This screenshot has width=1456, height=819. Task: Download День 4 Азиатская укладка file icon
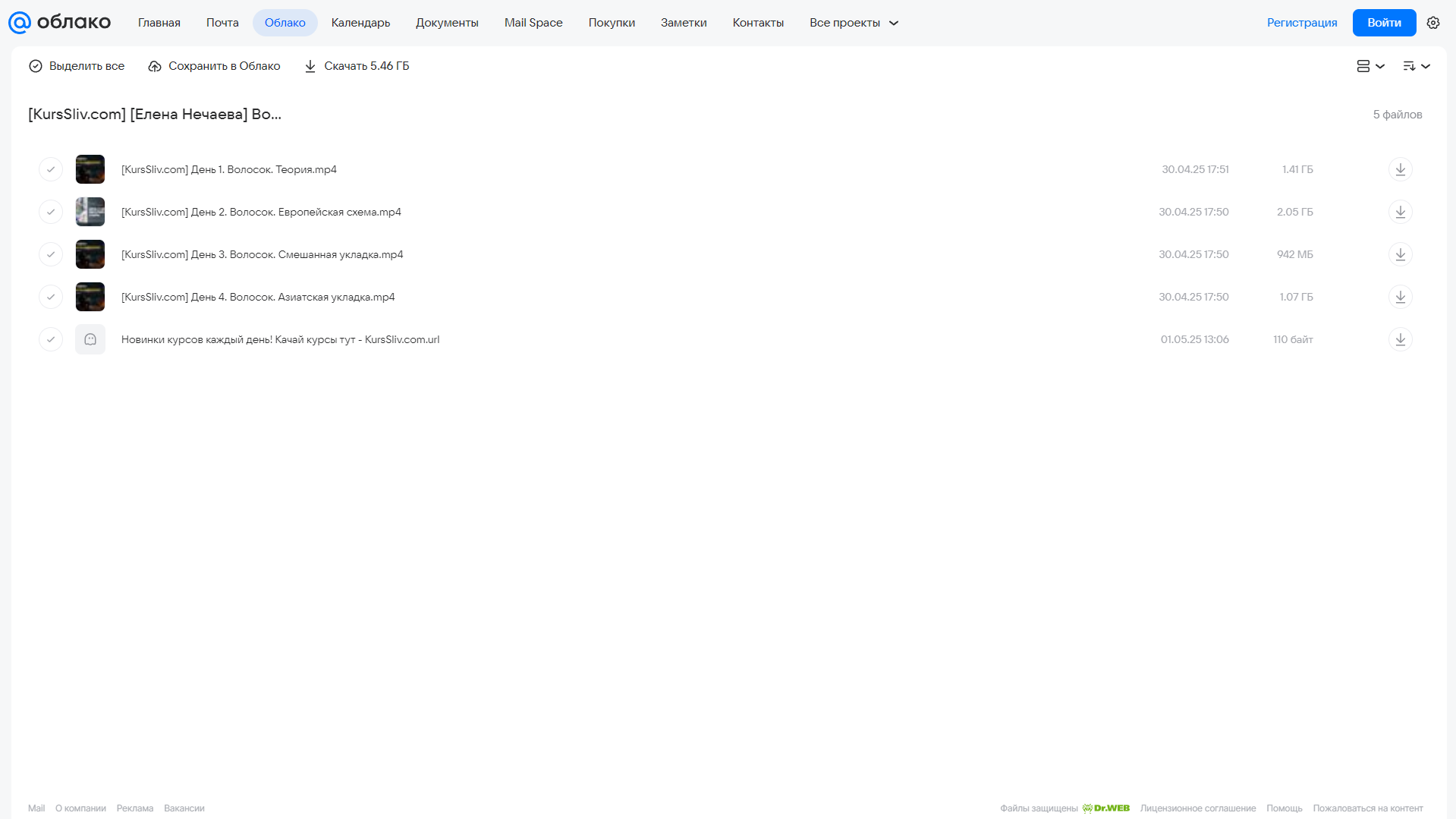pos(1401,297)
